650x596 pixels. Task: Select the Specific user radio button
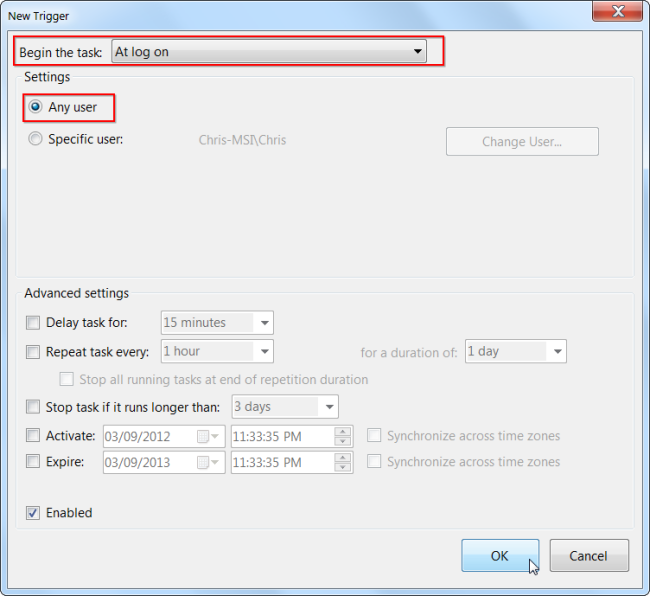pos(35,139)
